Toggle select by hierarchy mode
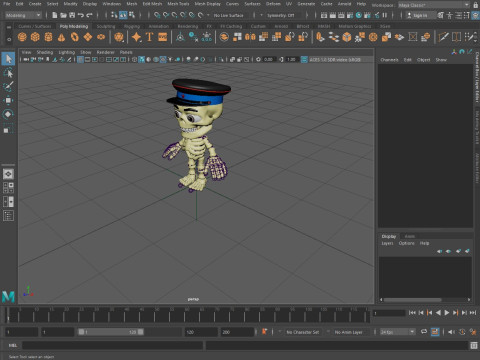The width and height of the screenshot is (480, 360). (114, 15)
